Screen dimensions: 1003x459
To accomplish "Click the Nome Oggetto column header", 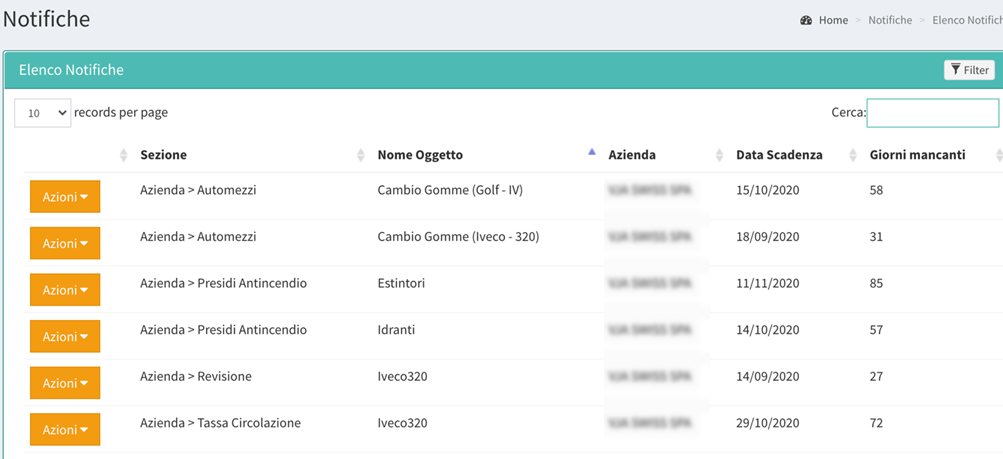I will (420, 155).
